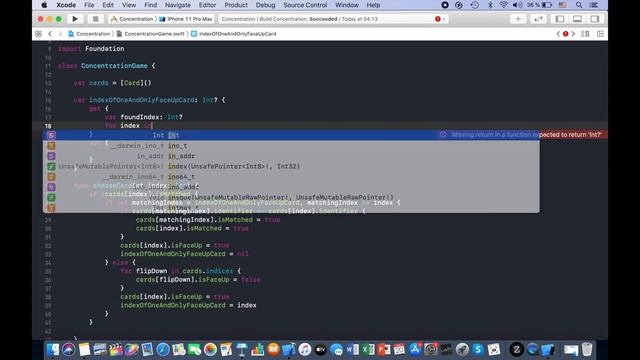Open the Navigate menu
This screenshot has width=640, height=360.
click(178, 5)
